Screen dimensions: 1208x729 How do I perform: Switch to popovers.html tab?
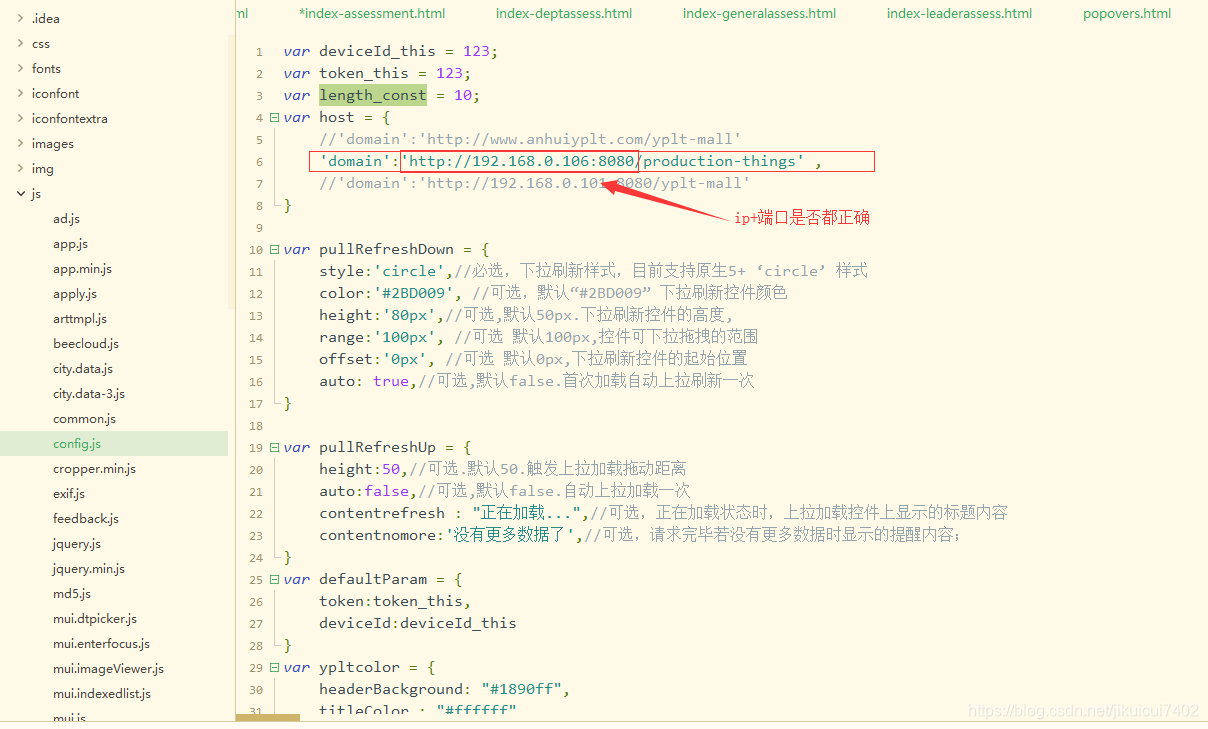1127,14
